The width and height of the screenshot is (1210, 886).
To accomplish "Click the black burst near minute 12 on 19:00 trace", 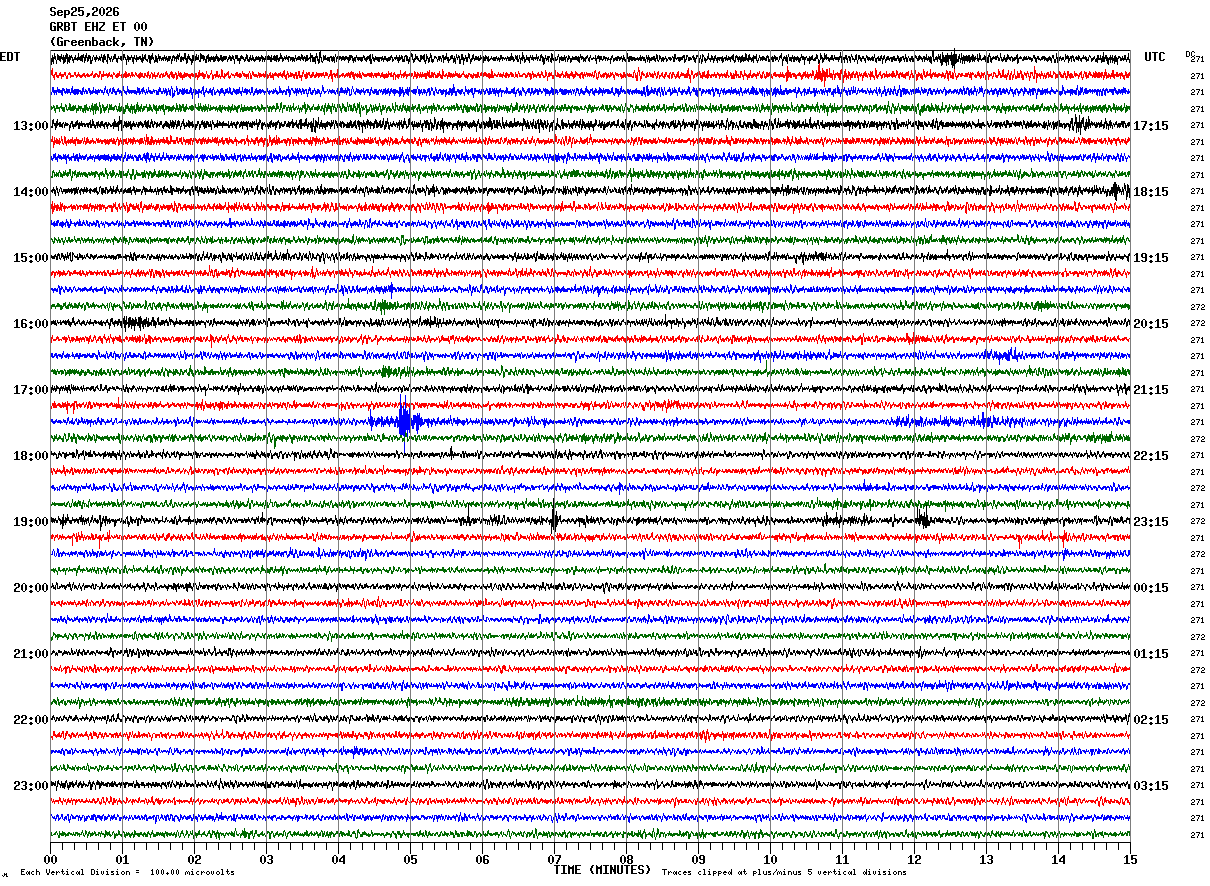I will [x=922, y=518].
